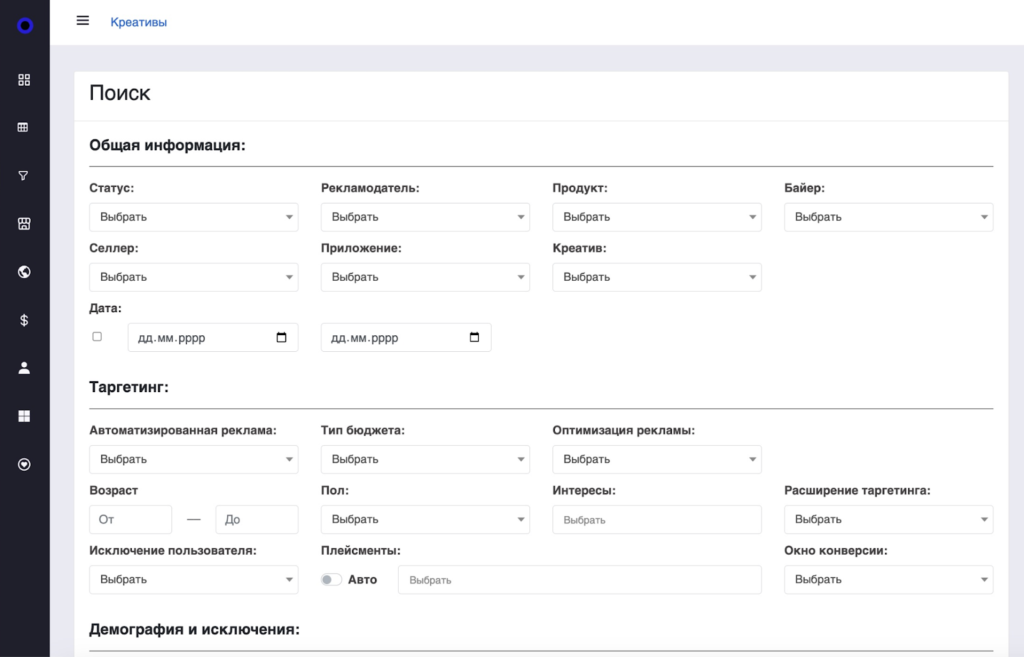The image size is (1024, 657).
Task: Open the filter funnel icon in sidebar
Action: coord(24,176)
